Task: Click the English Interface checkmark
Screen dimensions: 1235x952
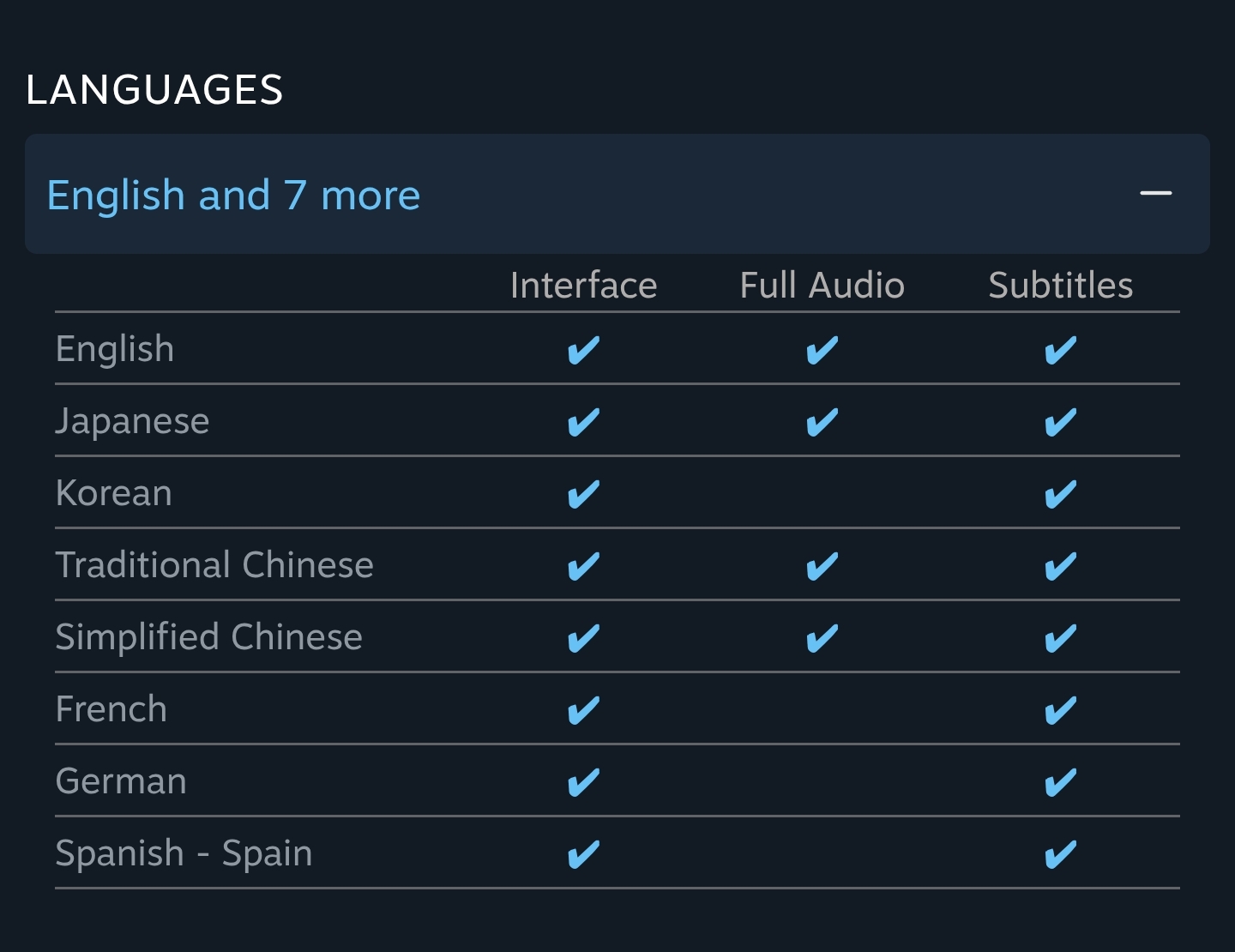Action: 583,350
